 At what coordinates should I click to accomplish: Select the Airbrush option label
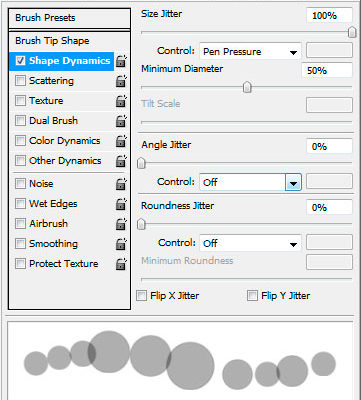[x=49, y=224]
